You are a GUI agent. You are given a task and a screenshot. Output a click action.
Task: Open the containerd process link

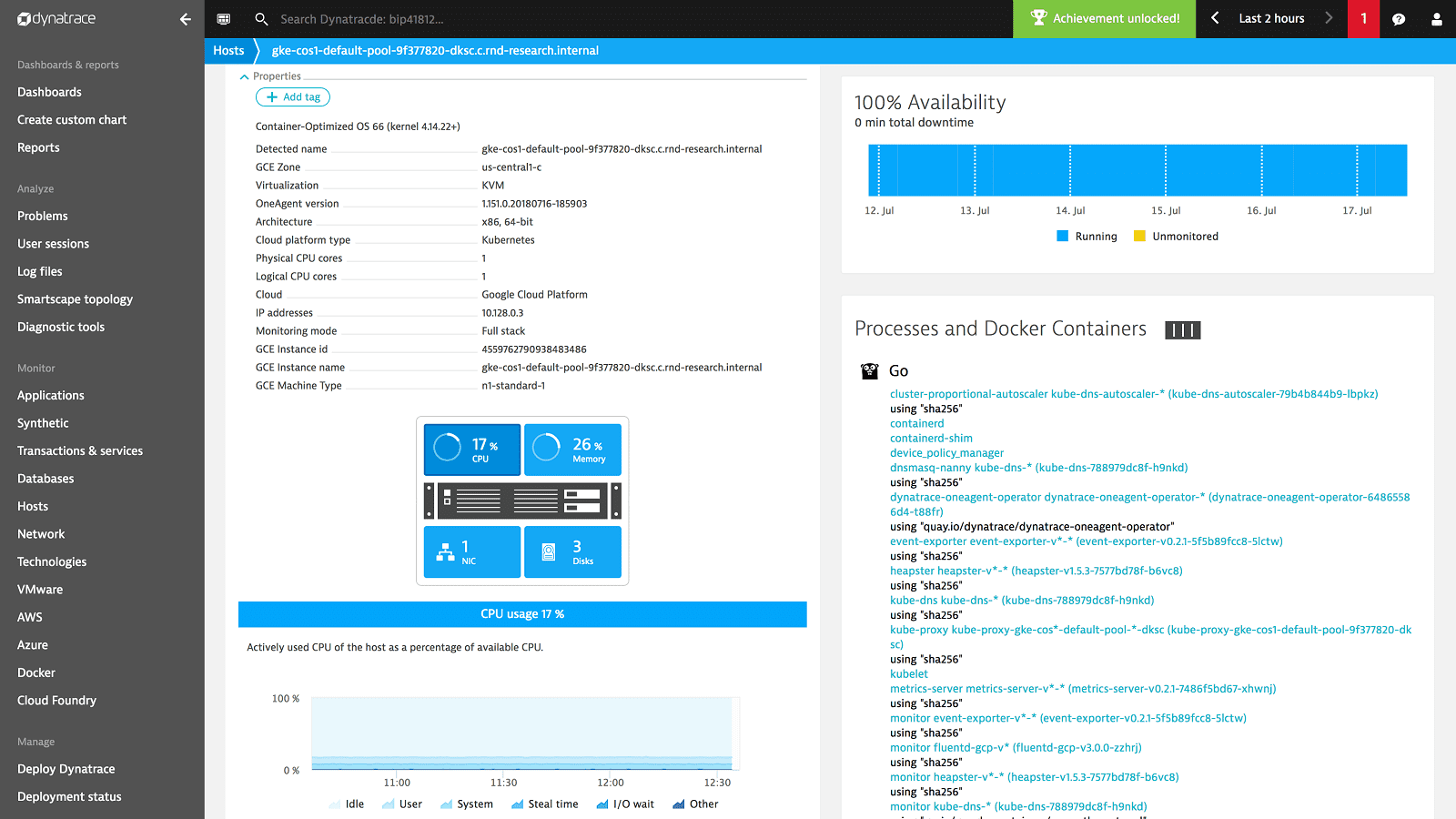click(917, 423)
